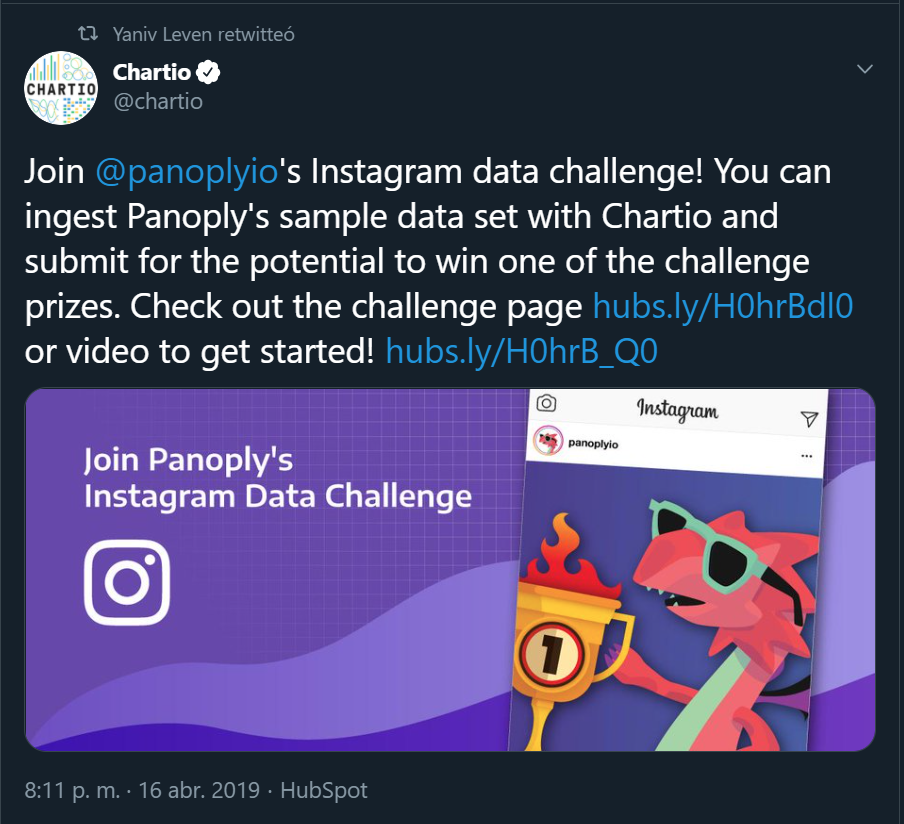Image resolution: width=904 pixels, height=824 pixels.
Task: Open the tweet options chevron menu
Action: point(865,69)
